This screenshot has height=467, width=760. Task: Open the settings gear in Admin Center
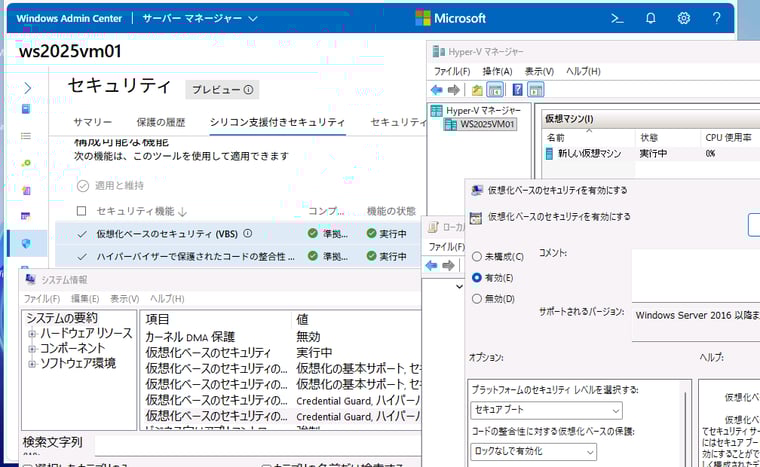click(684, 18)
